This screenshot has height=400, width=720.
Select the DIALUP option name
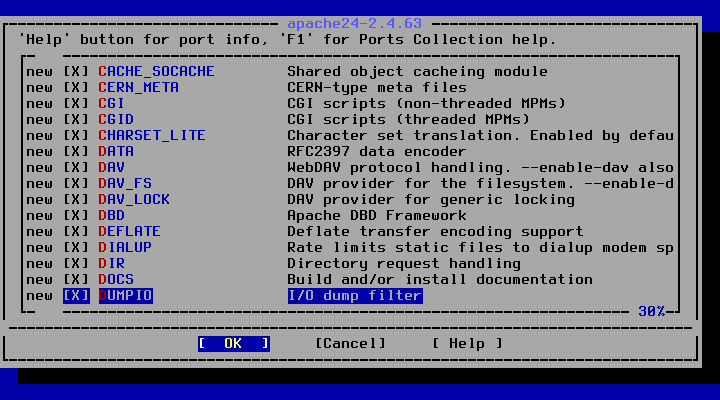click(x=125, y=248)
